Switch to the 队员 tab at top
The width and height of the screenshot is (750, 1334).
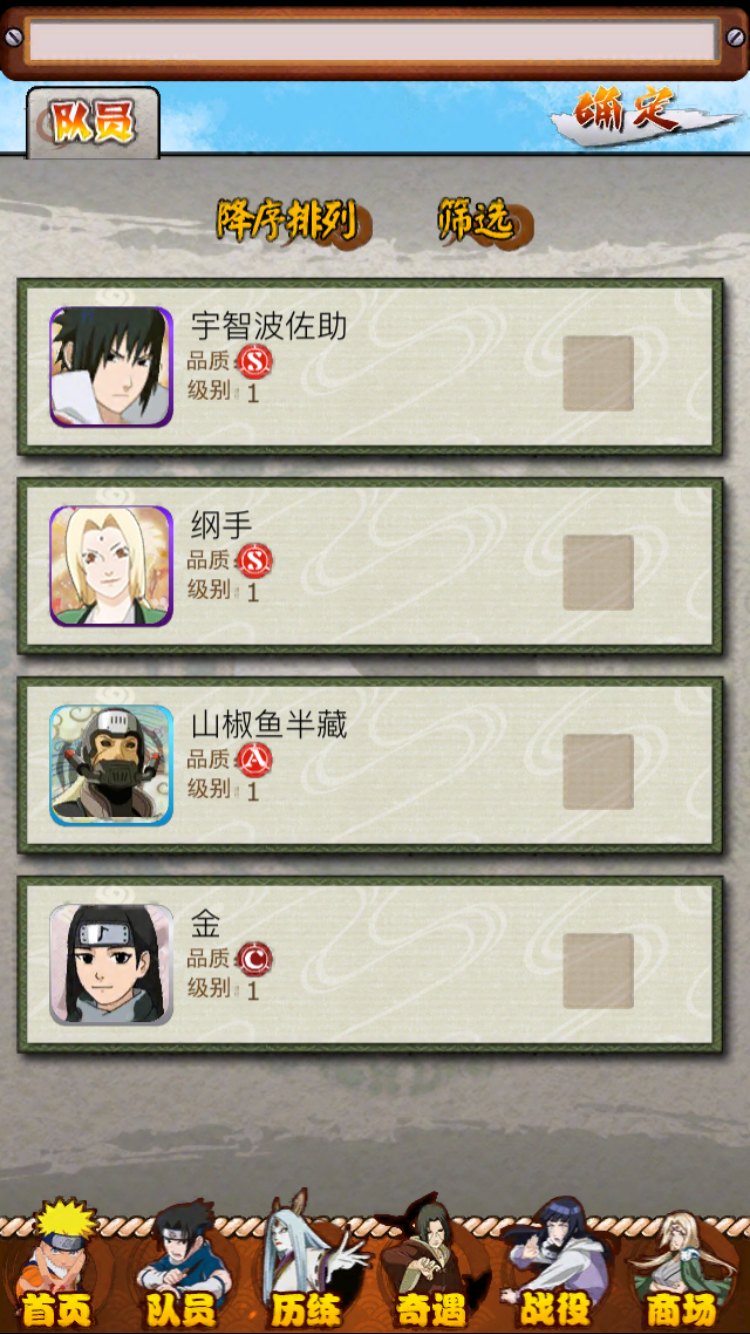92,122
